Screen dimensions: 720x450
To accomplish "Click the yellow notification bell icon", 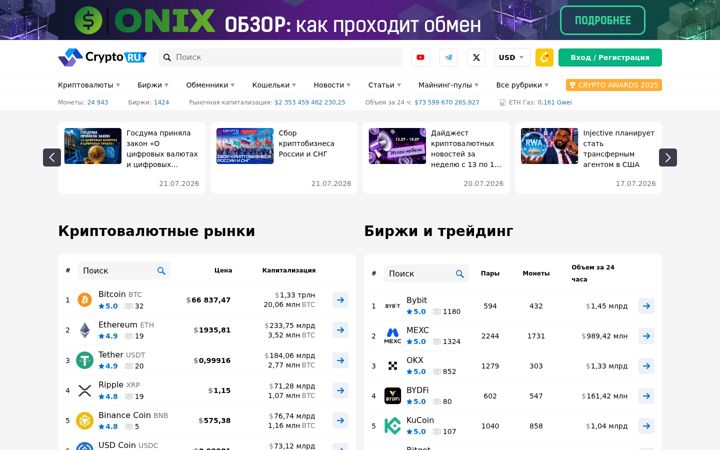I will [544, 57].
